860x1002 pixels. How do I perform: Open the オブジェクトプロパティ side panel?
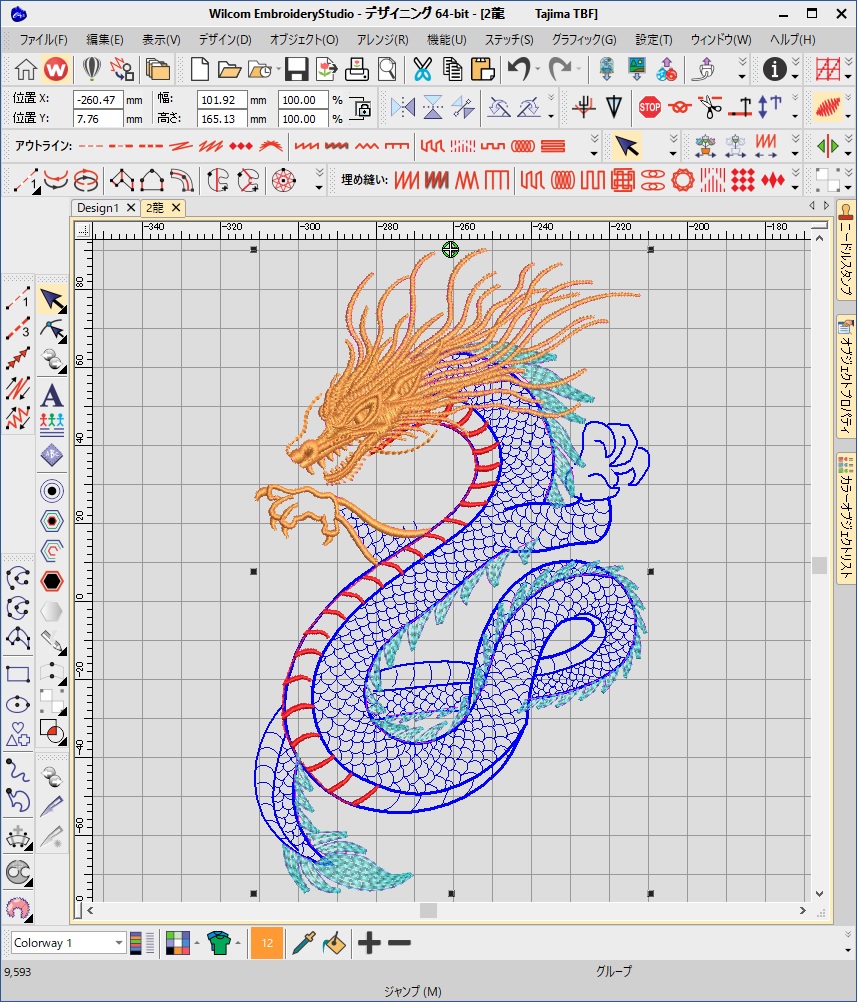click(x=846, y=378)
